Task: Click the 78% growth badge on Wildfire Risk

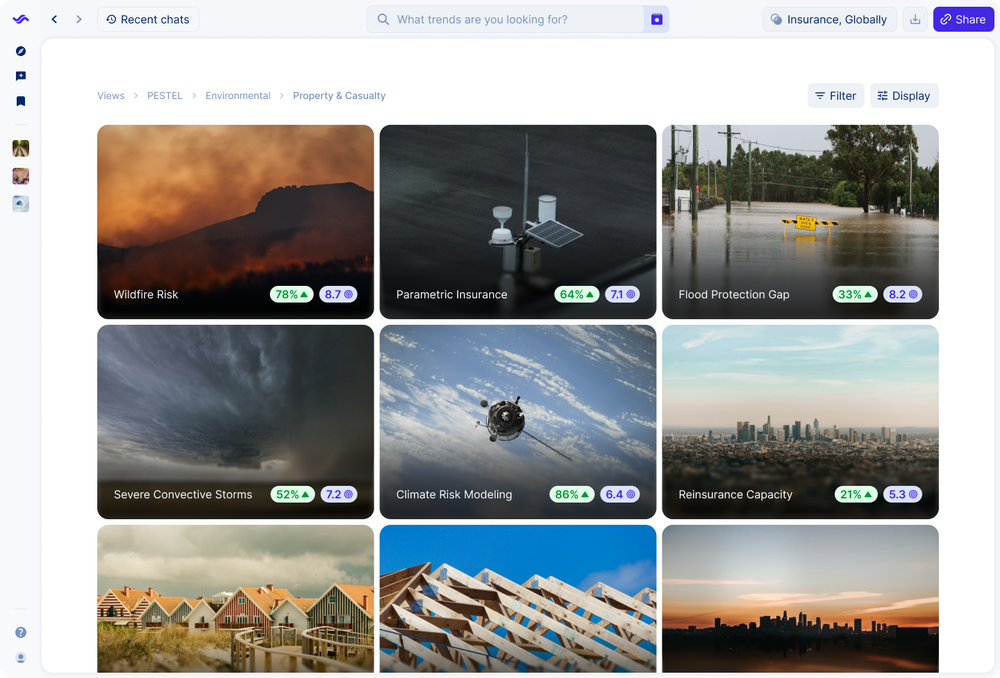Action: tap(291, 294)
